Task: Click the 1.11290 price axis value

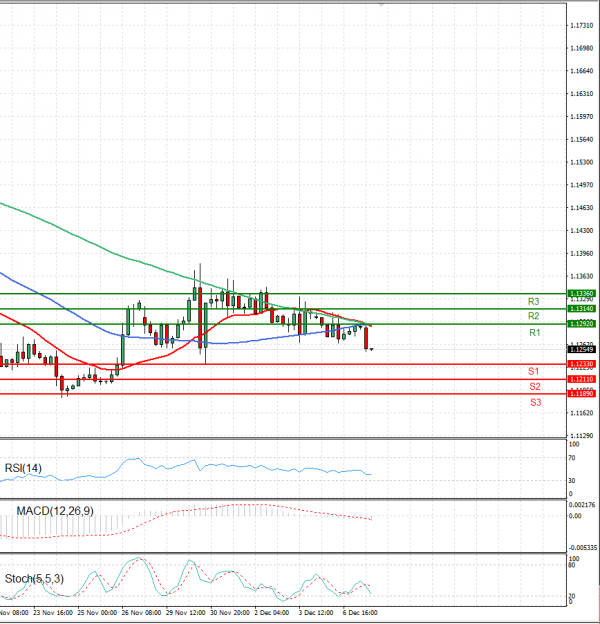Action: point(582,436)
